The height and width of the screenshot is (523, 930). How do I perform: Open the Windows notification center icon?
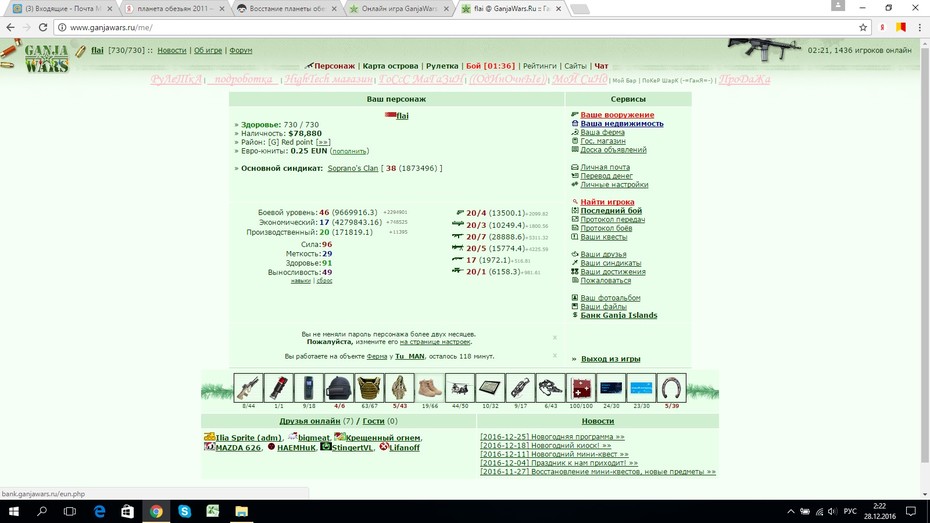tap(911, 511)
